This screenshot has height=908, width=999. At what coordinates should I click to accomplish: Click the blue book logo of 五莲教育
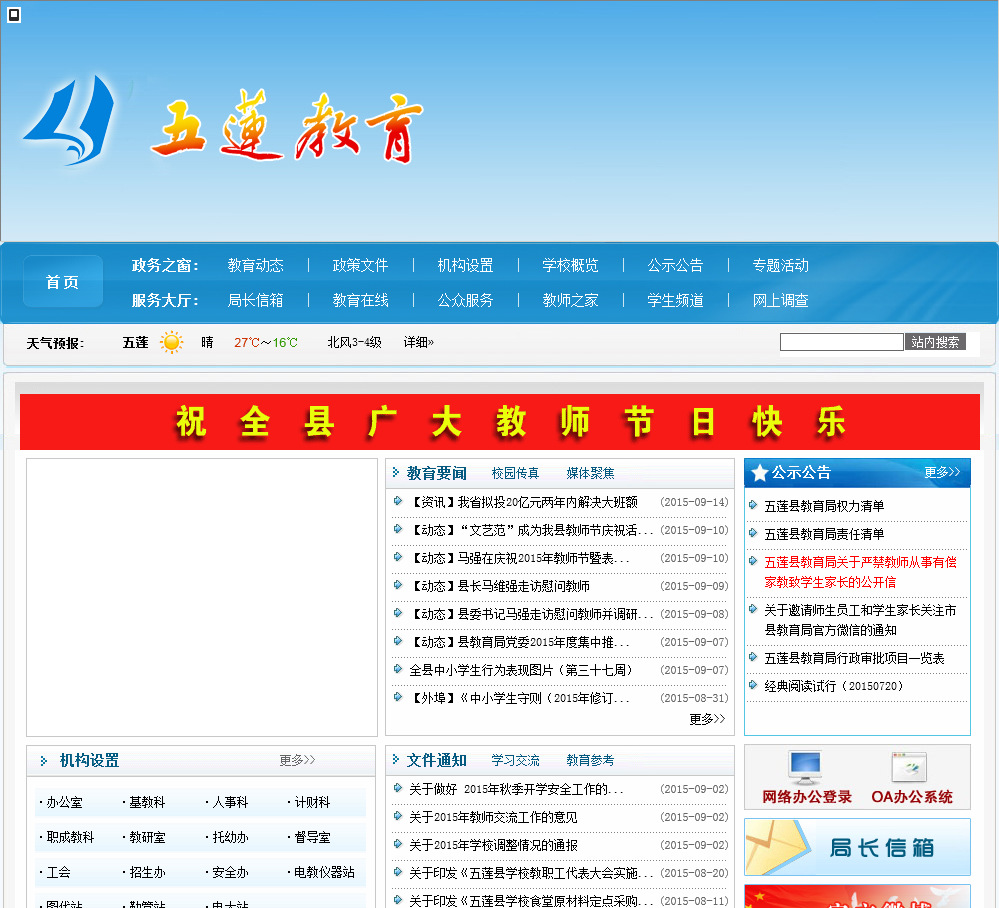pyautogui.click(x=70, y=120)
